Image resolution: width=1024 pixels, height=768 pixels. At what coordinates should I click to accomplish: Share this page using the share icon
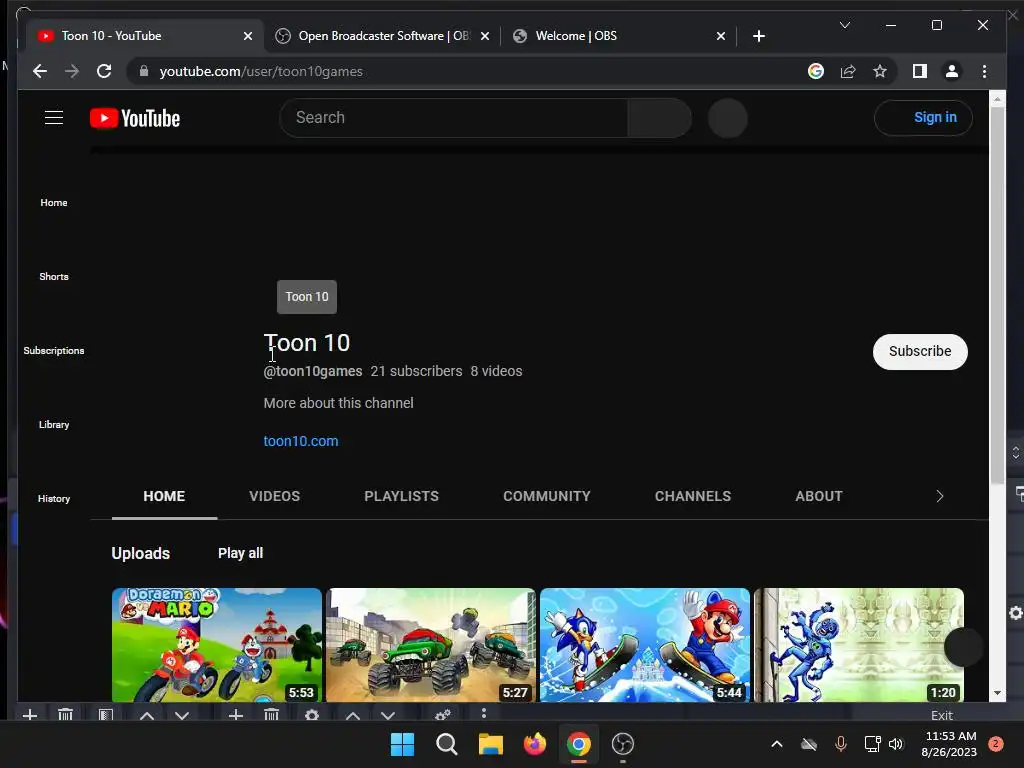(x=848, y=71)
